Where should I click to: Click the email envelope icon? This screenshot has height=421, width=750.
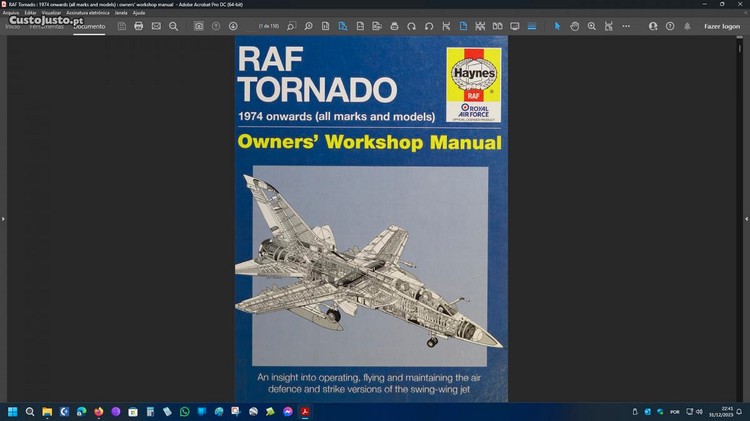coord(156,26)
